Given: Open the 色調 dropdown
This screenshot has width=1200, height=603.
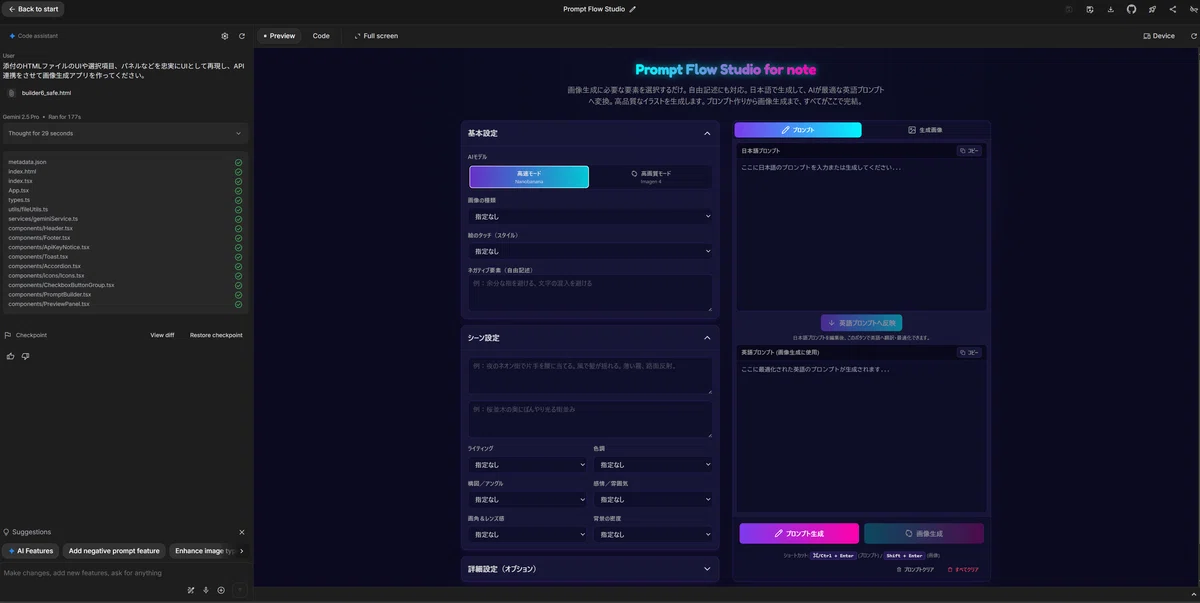Looking at the screenshot, I should (x=653, y=464).
